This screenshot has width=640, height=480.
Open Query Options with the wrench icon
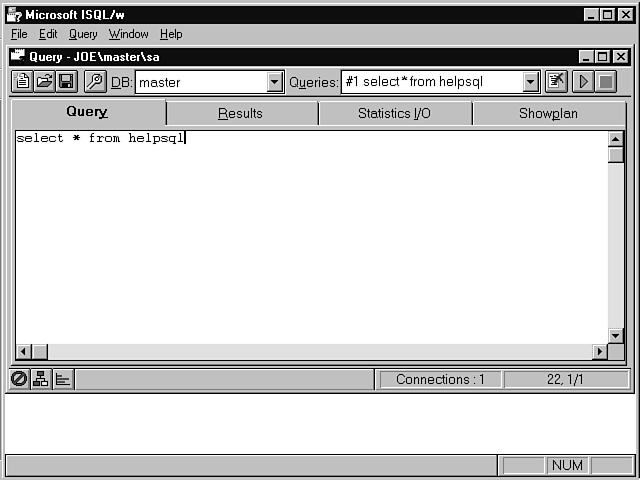95,82
